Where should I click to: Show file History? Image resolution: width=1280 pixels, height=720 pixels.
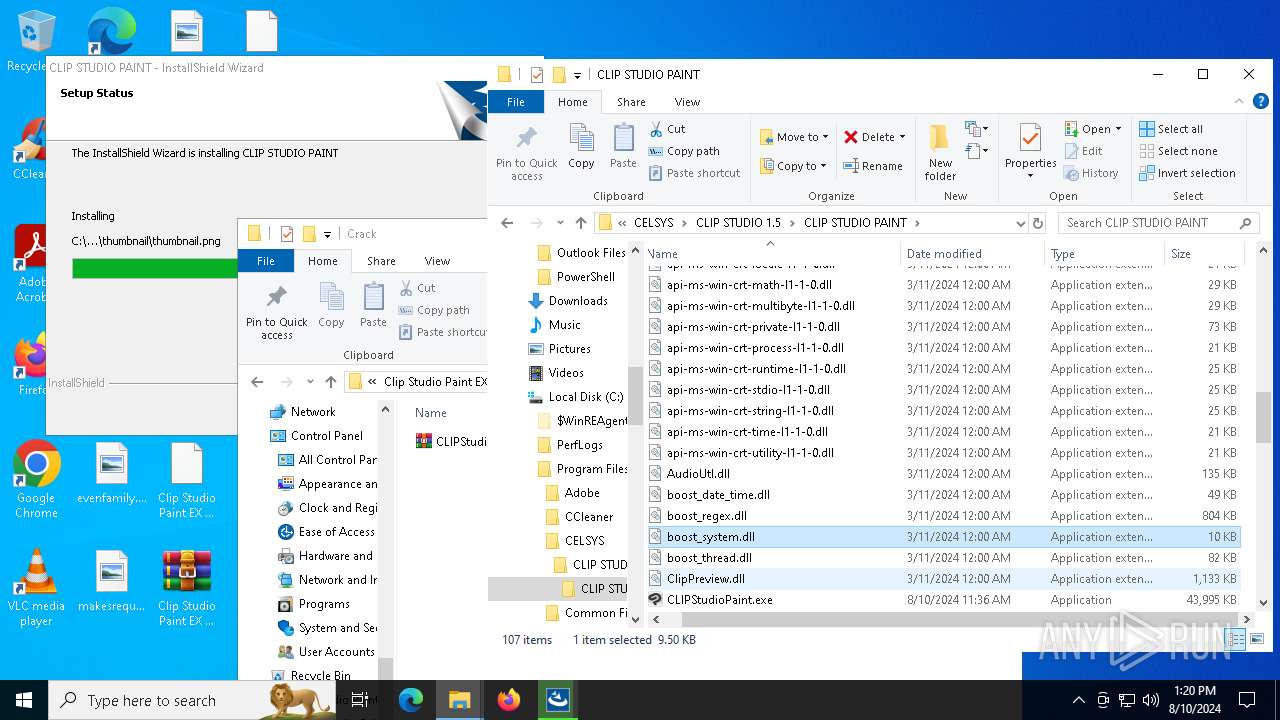(x=1091, y=173)
